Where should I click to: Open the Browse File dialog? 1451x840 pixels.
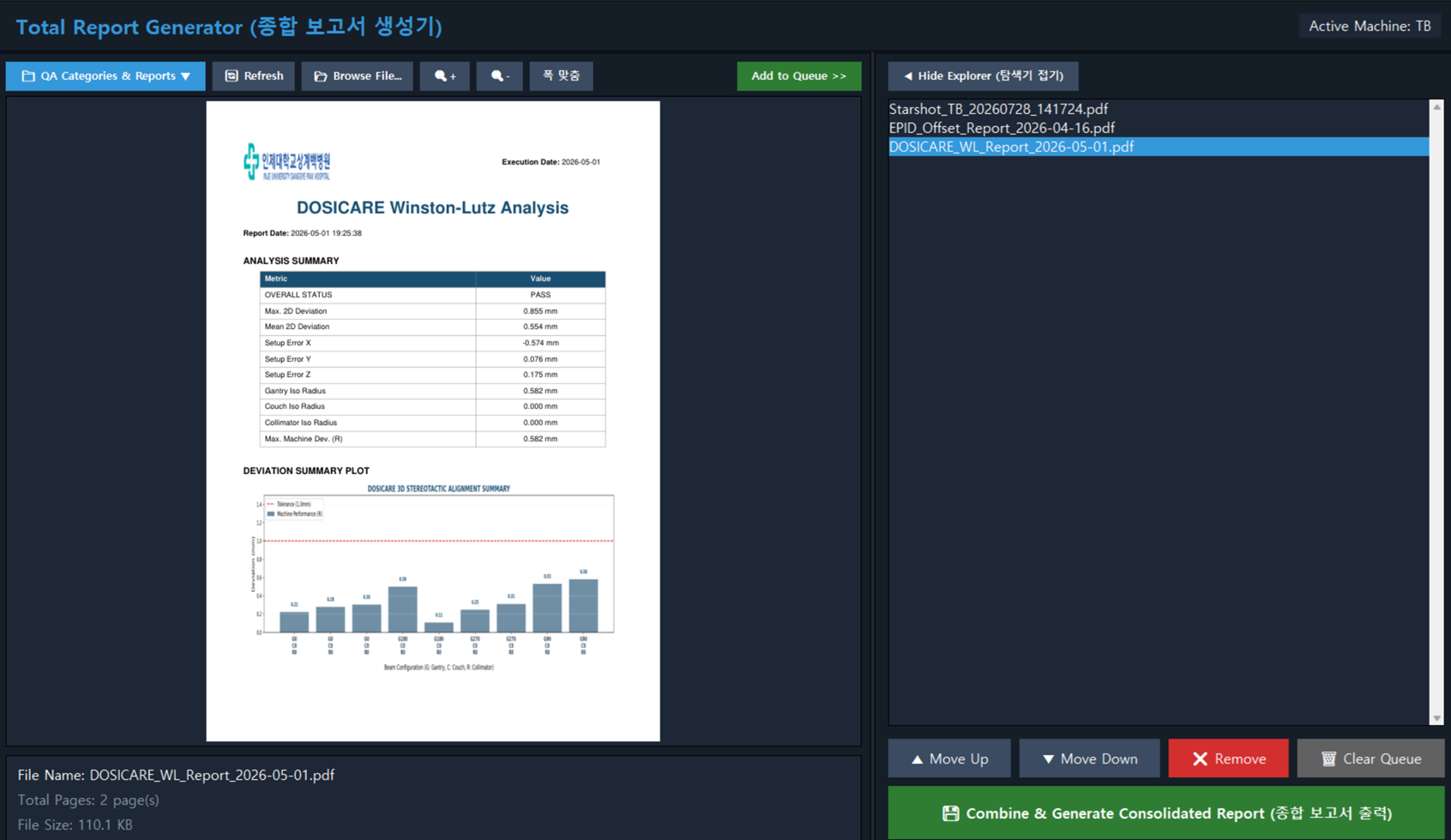pyautogui.click(x=357, y=76)
